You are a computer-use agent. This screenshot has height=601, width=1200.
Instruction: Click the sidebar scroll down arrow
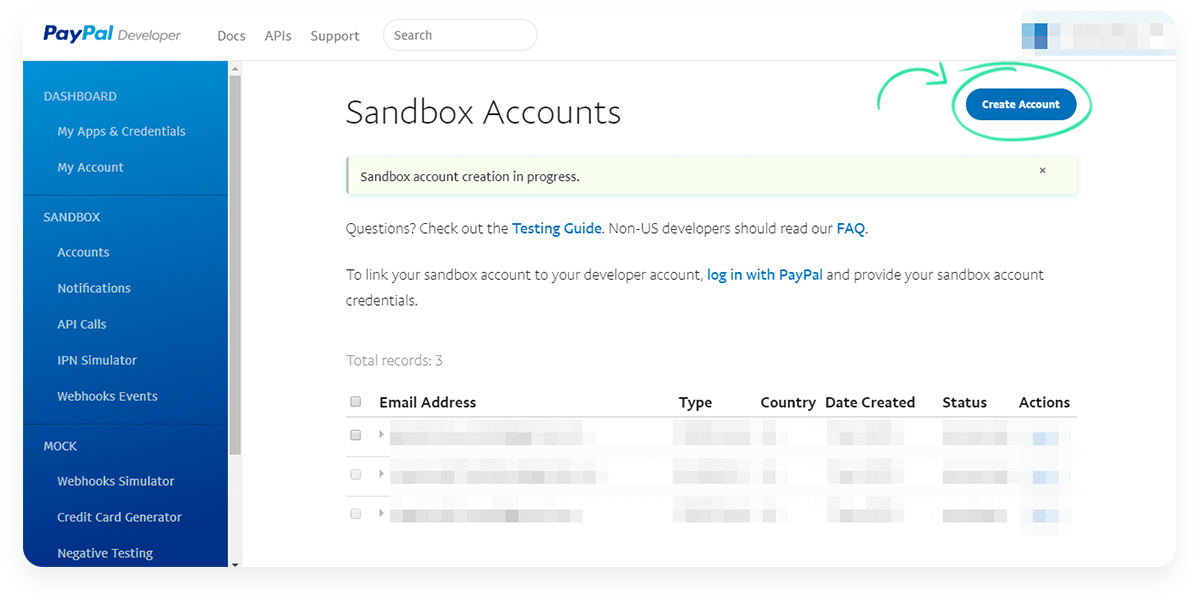[235, 564]
